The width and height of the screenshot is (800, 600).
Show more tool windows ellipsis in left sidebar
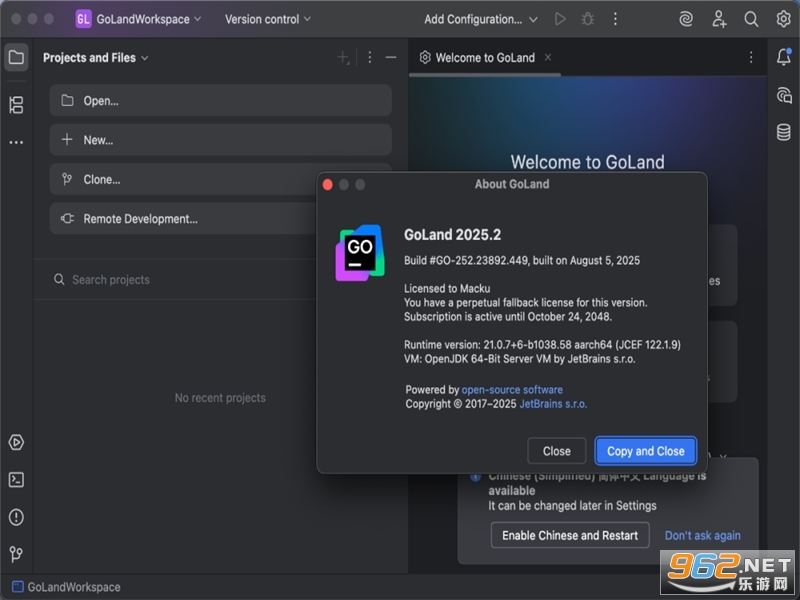tap(16, 142)
